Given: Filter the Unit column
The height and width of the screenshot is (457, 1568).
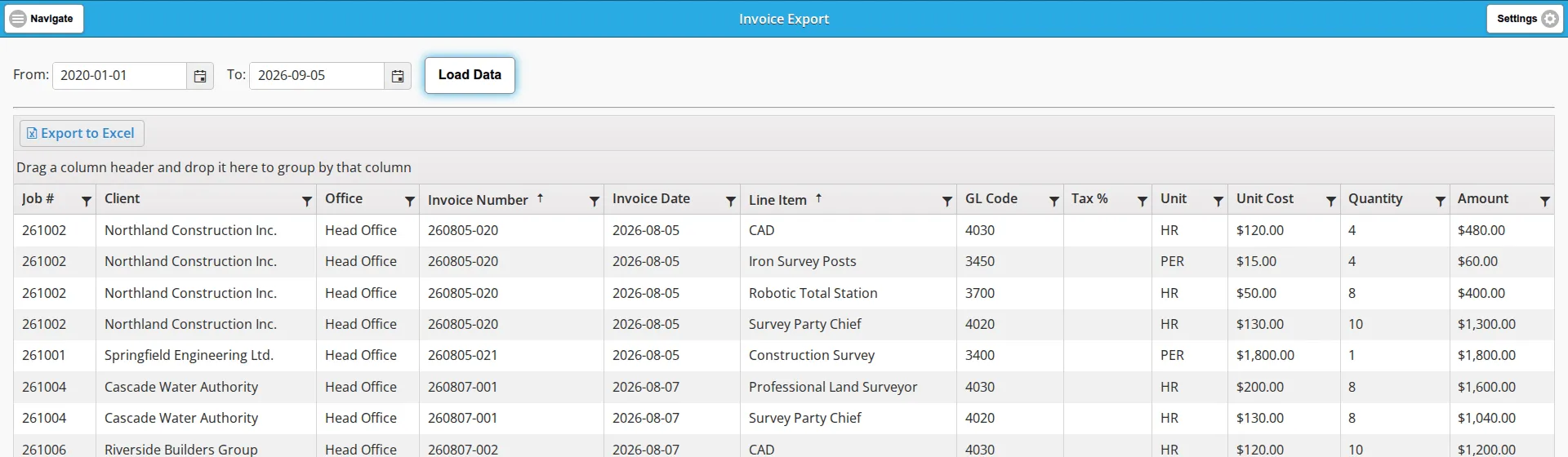Looking at the screenshot, I should point(1218,201).
